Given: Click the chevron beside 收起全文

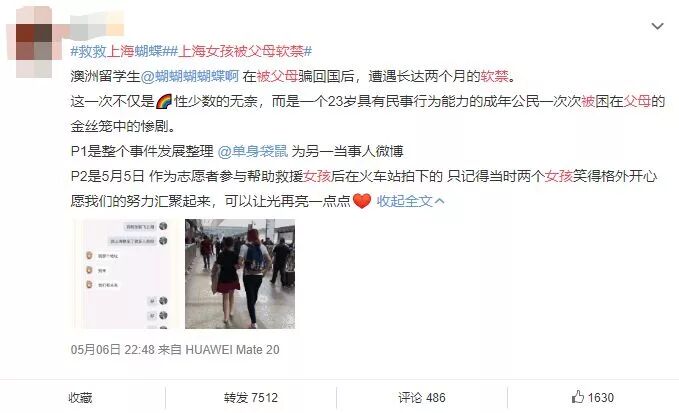Looking at the screenshot, I should (439, 201).
